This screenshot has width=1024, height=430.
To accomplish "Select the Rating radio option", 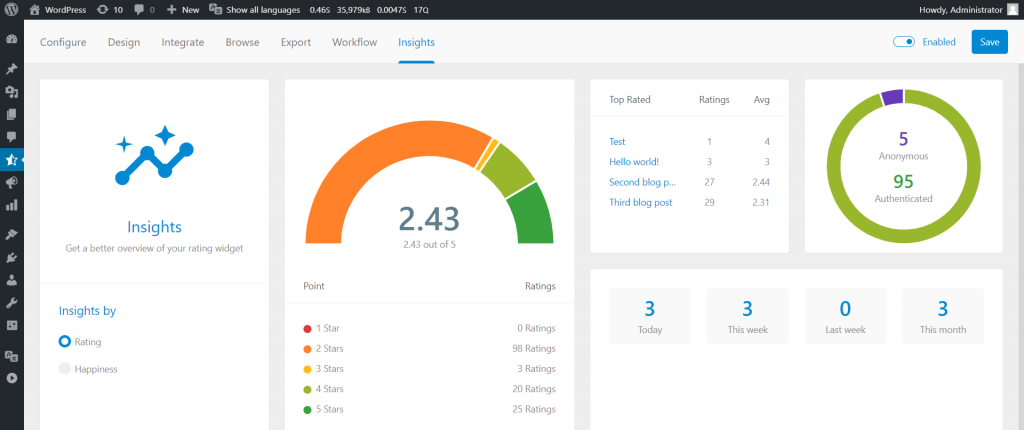I will [64, 342].
